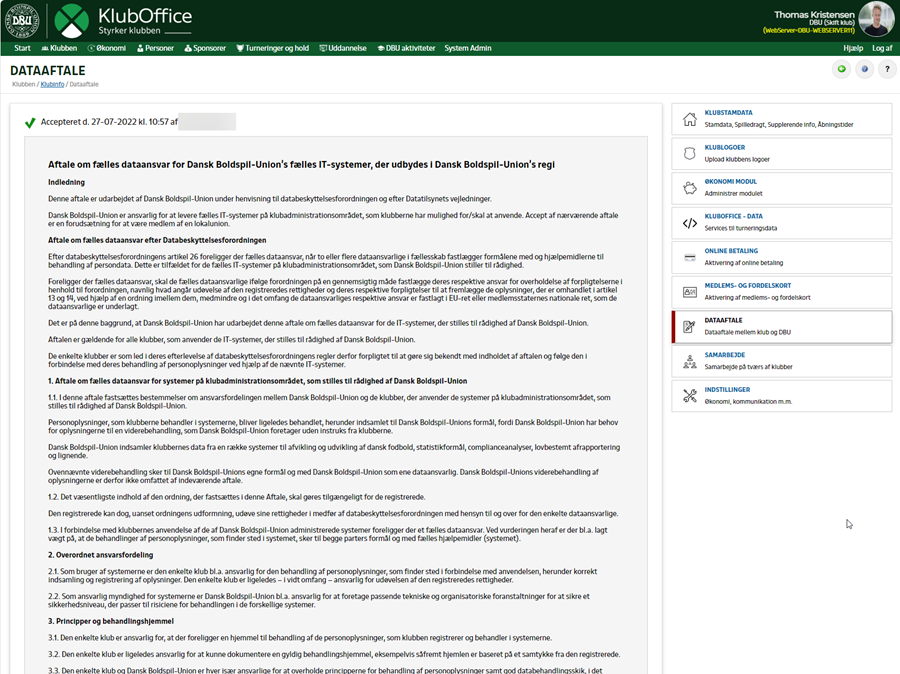Open Medlems- og fordelskort via the ID card icon
The width and height of the screenshot is (900, 674).
coord(690,292)
